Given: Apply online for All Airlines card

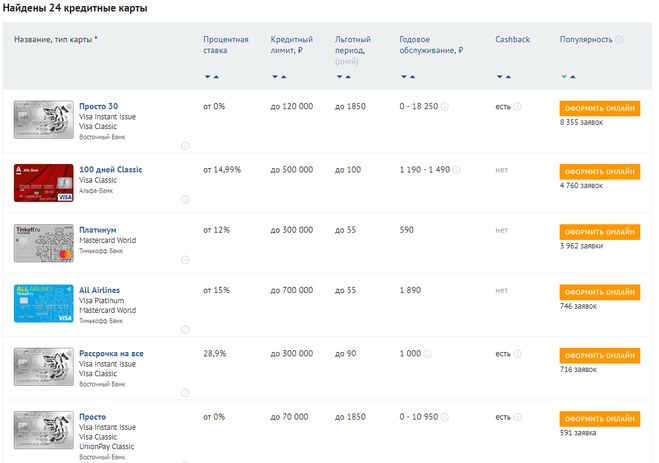Looking at the screenshot, I should (600, 292).
